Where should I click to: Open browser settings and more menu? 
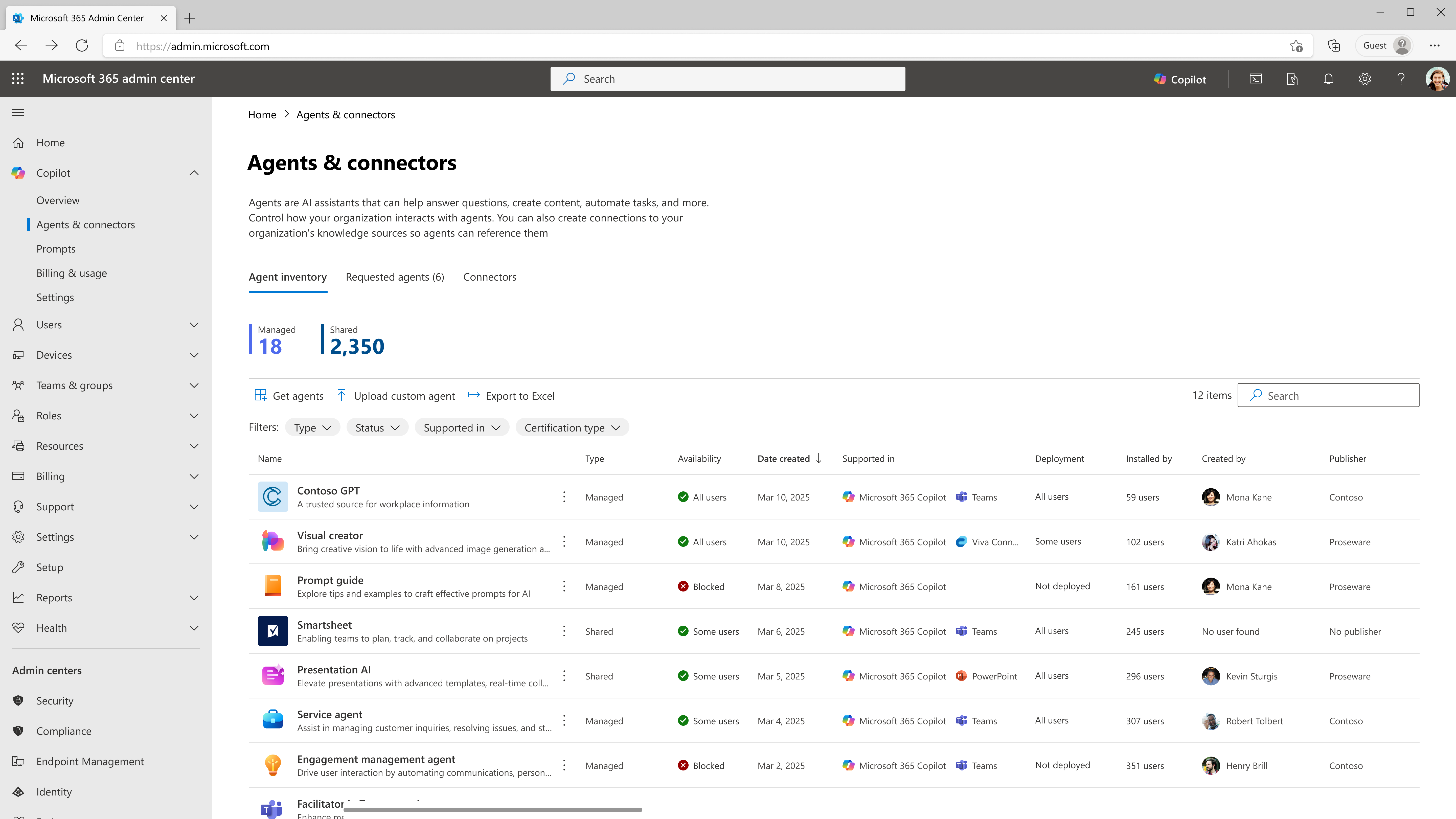(1435, 46)
